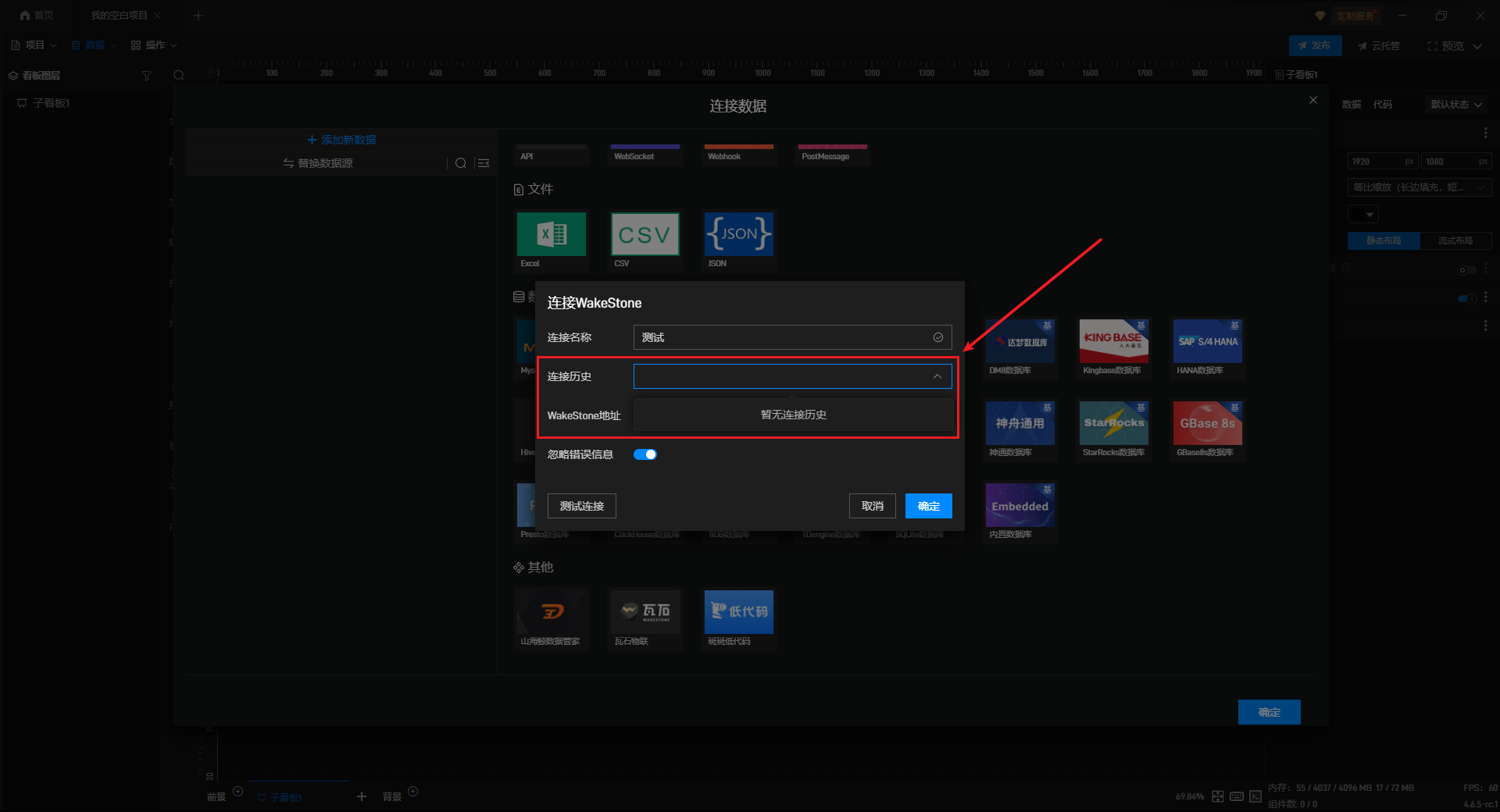Switch to 流式布局 layout option
The height and width of the screenshot is (812, 1500).
point(1455,240)
